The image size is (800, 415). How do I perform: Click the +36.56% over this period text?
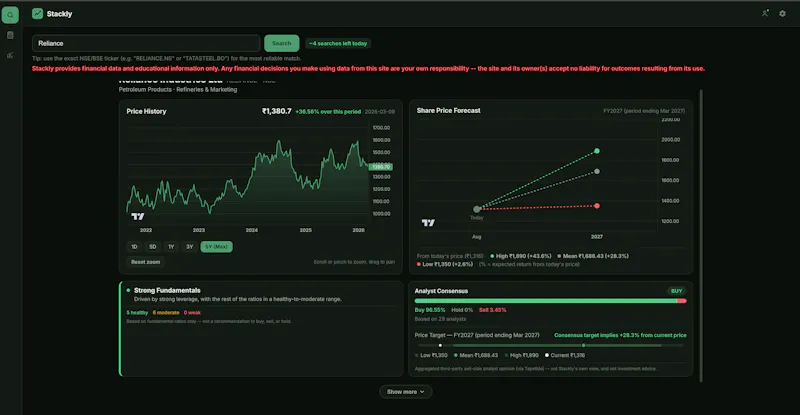(x=328, y=112)
